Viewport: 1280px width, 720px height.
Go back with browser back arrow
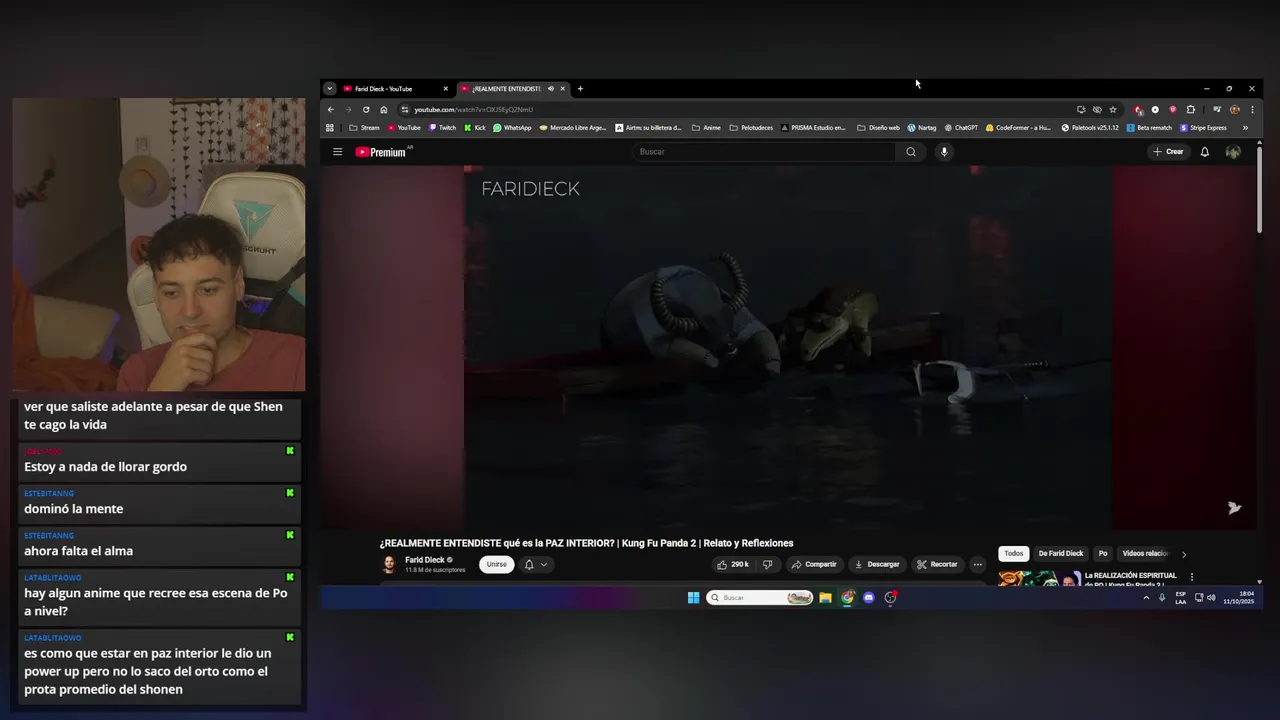click(x=331, y=110)
